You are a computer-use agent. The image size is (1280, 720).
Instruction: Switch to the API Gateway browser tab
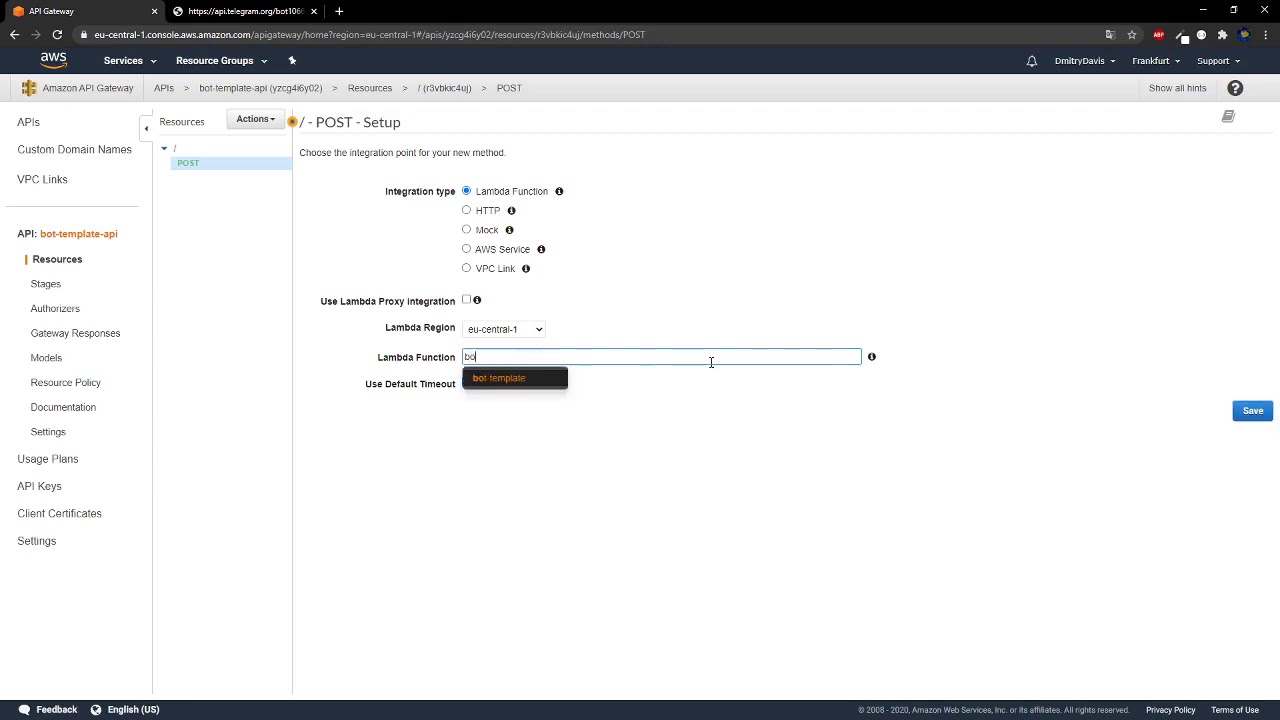click(x=82, y=11)
